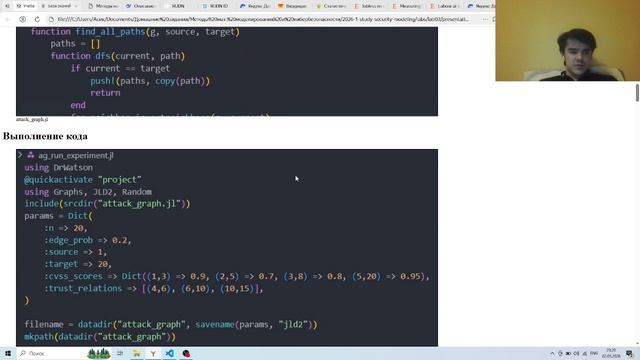
Task: Open the browser menu with three dots
Action: pyautogui.click(x=485, y=19)
